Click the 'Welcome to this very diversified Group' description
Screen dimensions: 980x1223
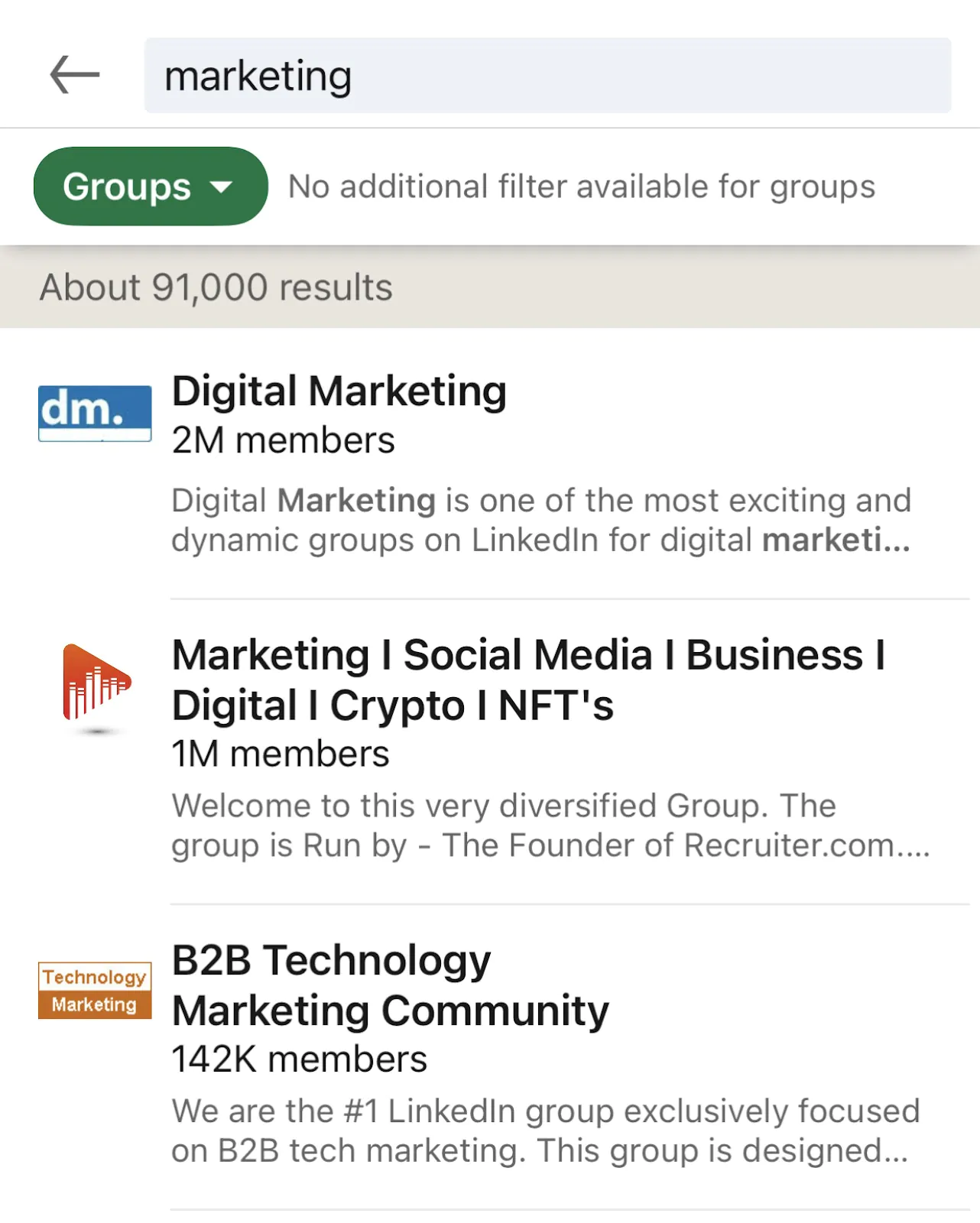[x=550, y=826]
